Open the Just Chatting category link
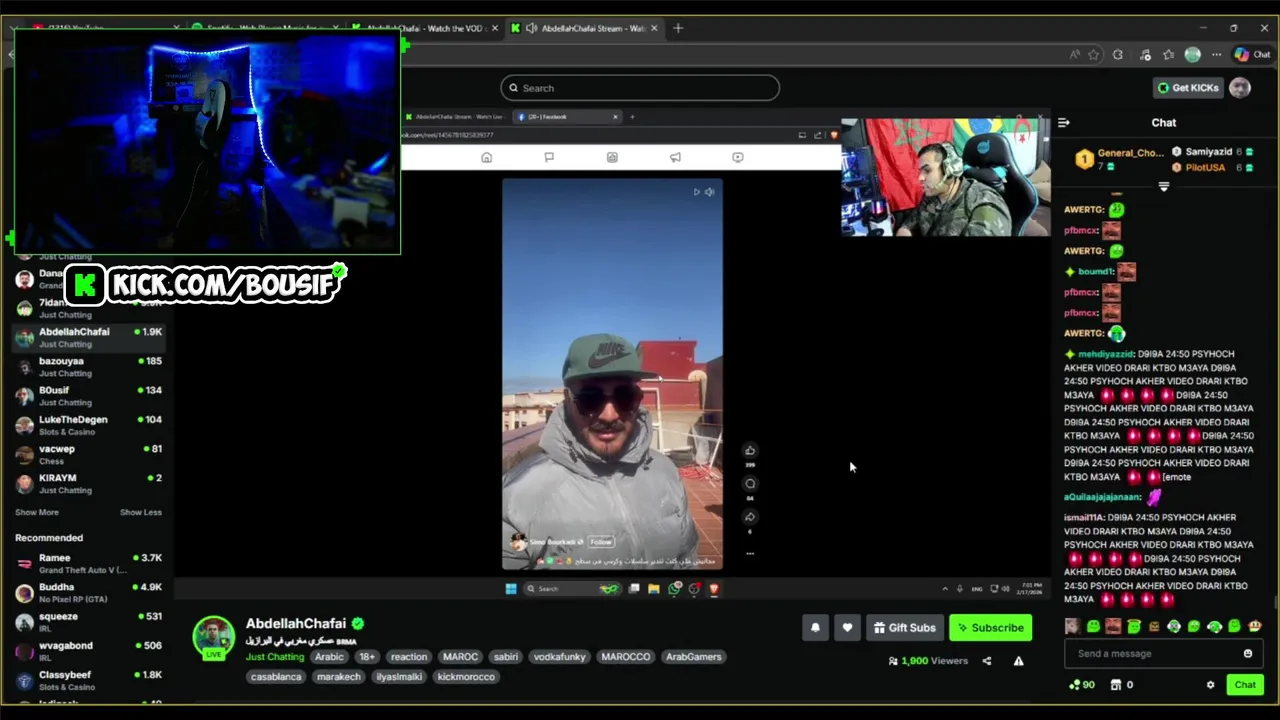 pos(275,657)
